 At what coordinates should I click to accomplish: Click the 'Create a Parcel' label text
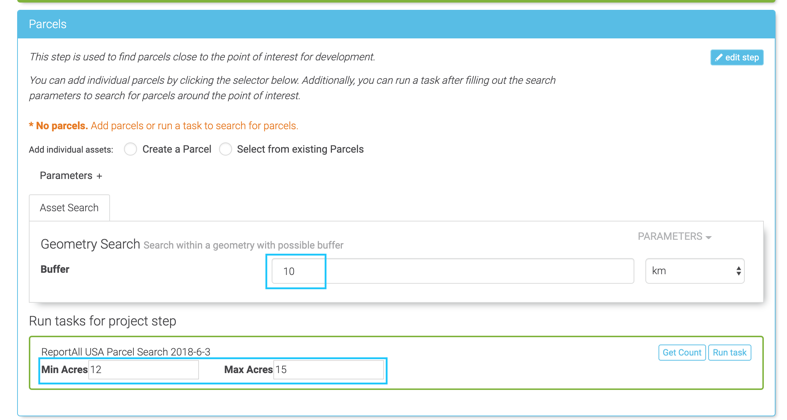point(176,149)
